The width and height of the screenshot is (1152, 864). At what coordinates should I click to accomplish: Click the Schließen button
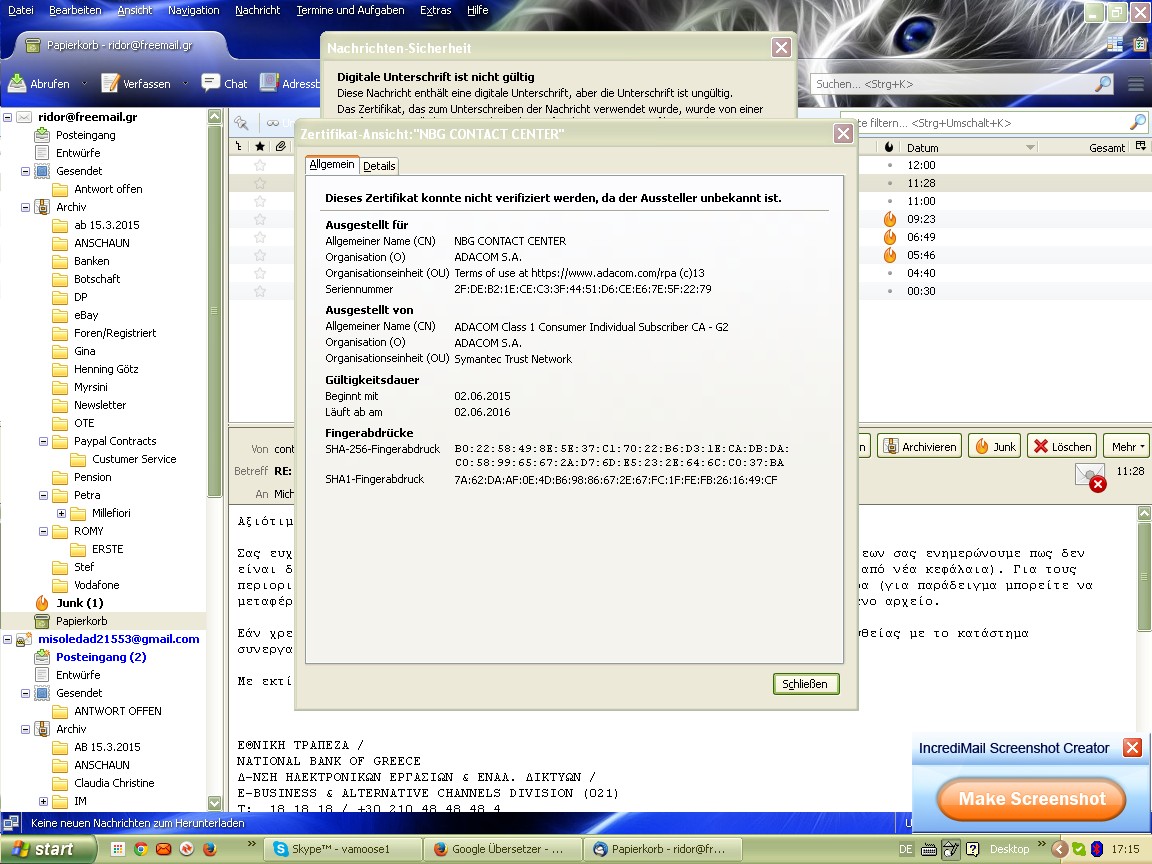point(805,684)
